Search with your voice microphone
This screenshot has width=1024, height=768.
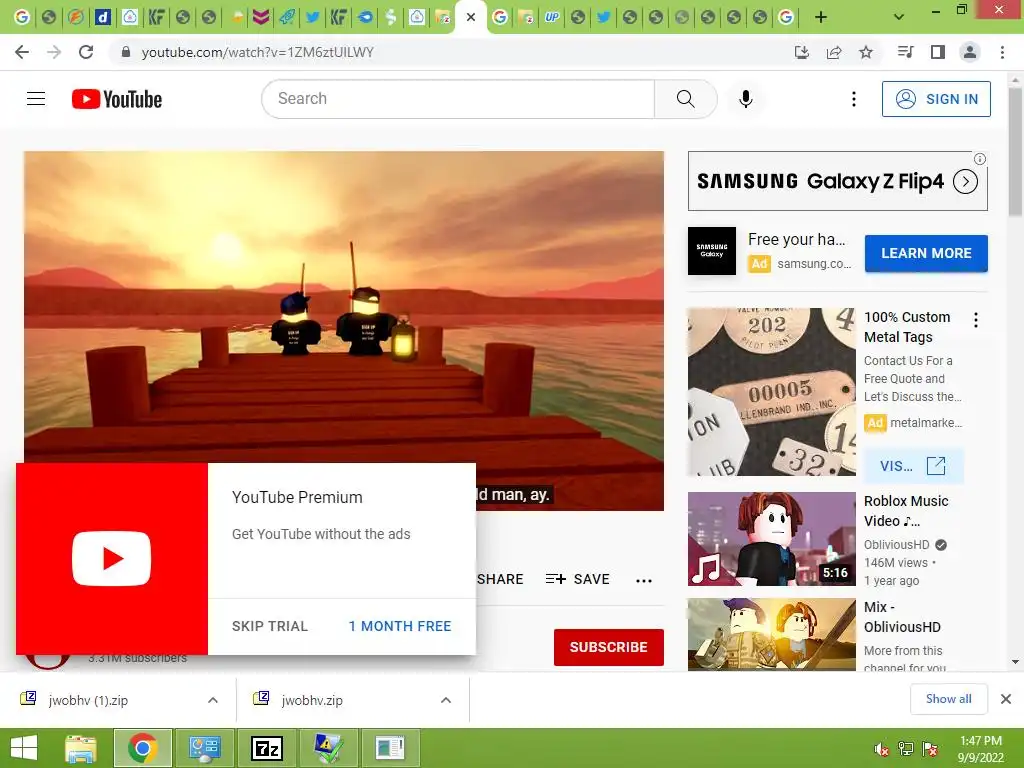click(745, 99)
